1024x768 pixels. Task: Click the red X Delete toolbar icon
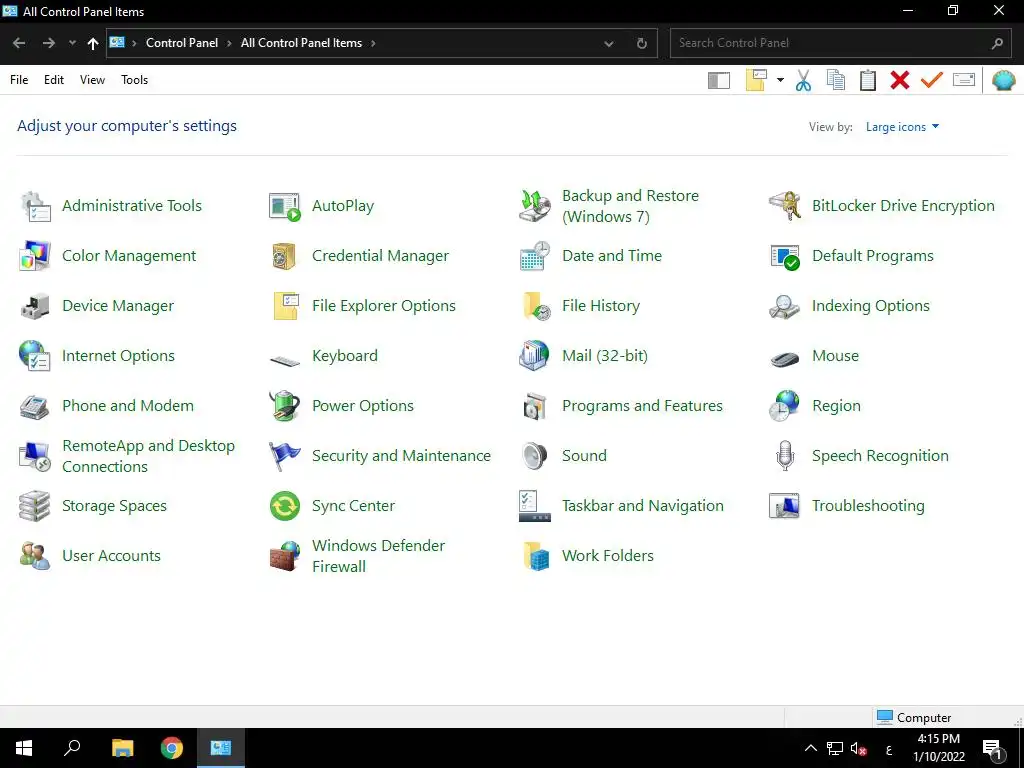[x=900, y=80]
